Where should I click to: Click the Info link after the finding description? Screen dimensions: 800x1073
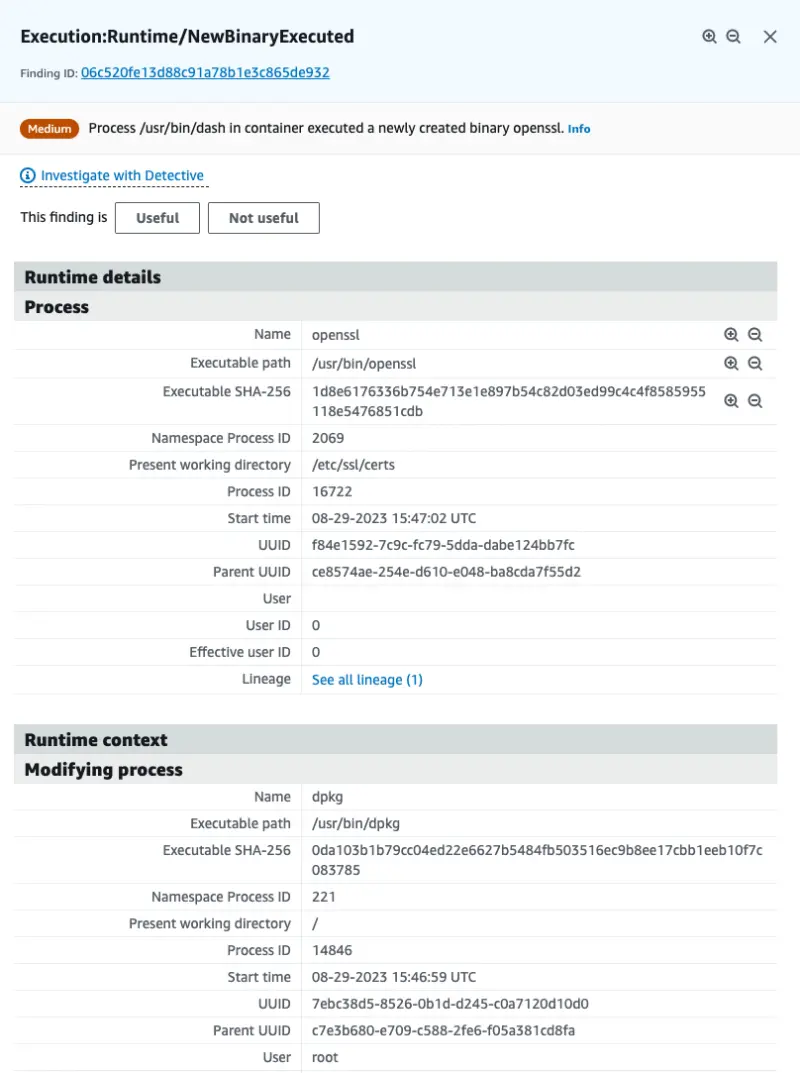581,128
